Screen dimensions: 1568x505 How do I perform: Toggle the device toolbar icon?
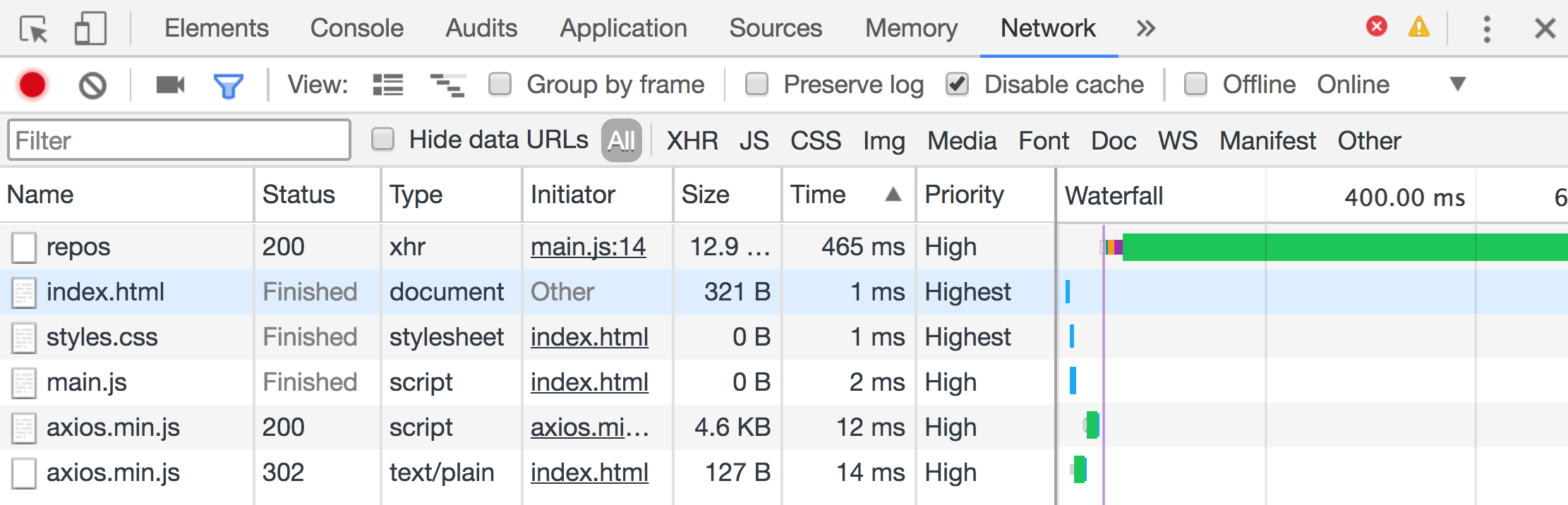[x=90, y=29]
